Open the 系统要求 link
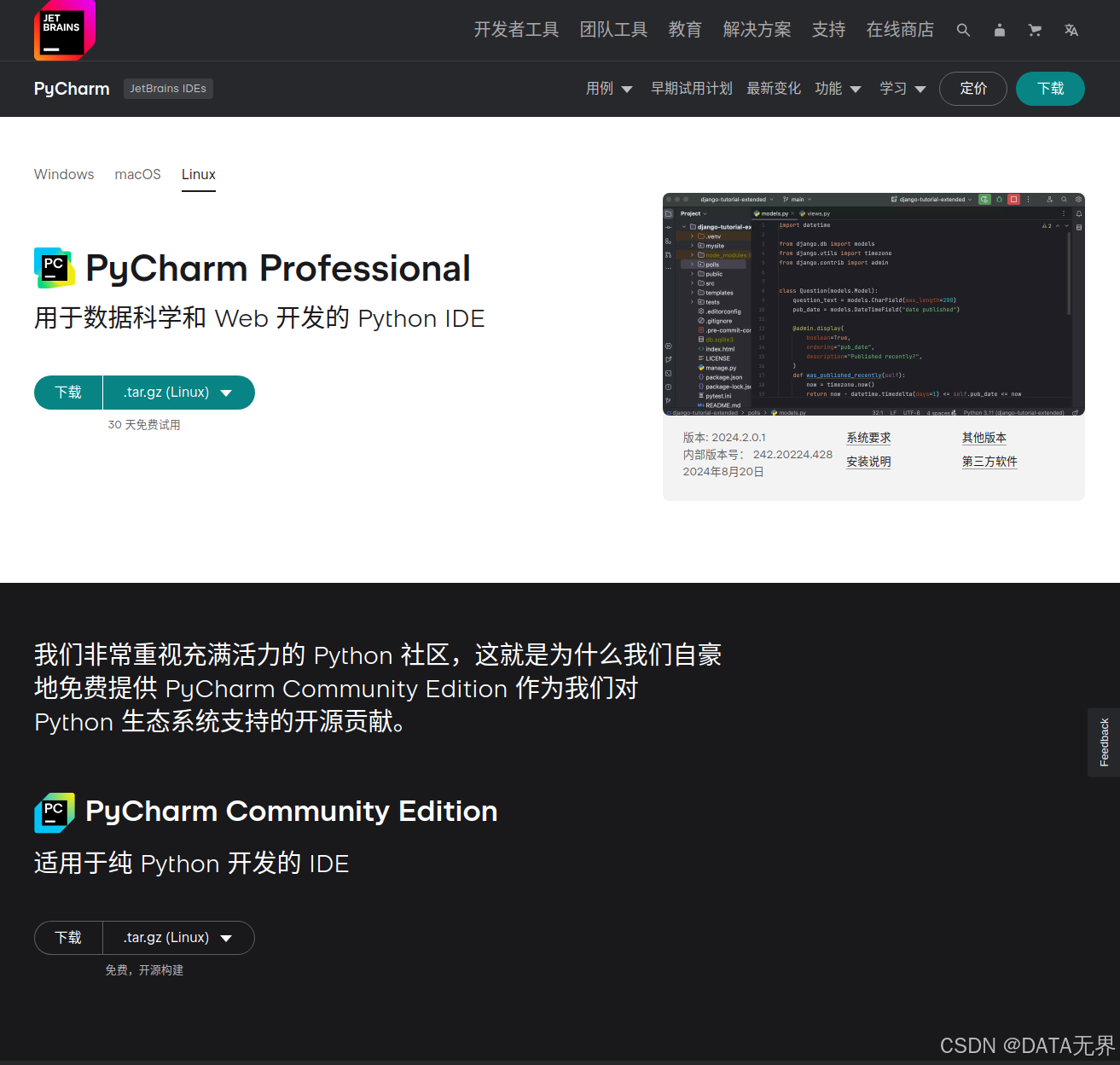1120x1065 pixels. [x=868, y=438]
